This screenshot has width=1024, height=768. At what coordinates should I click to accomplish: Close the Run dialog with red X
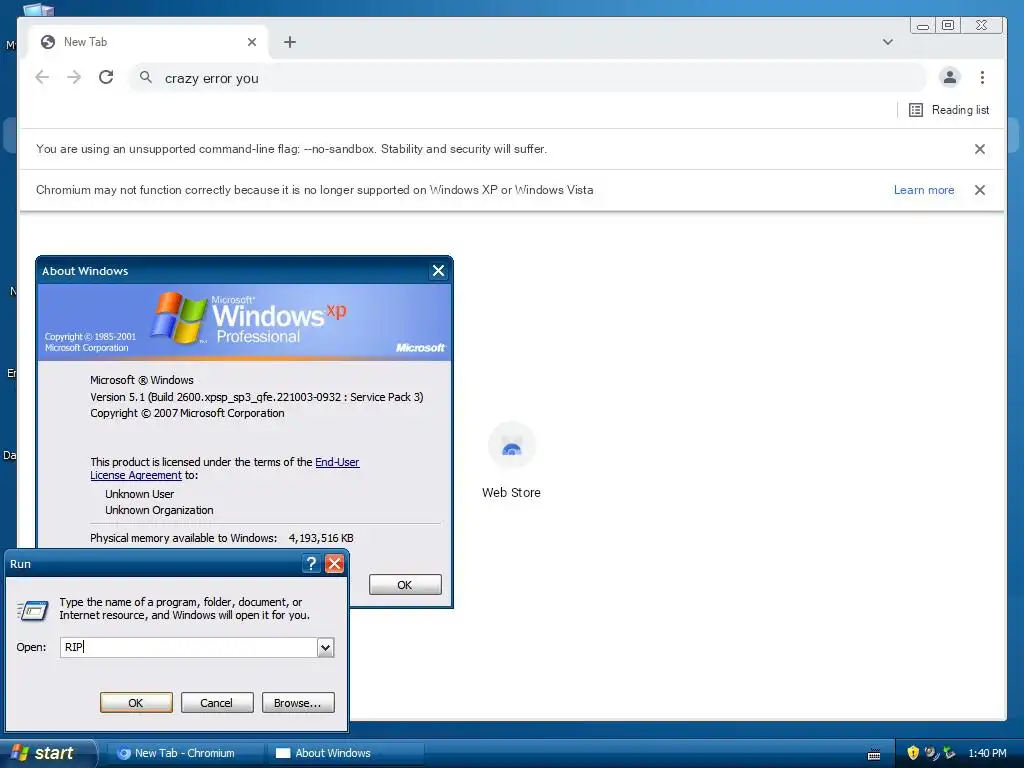(334, 564)
